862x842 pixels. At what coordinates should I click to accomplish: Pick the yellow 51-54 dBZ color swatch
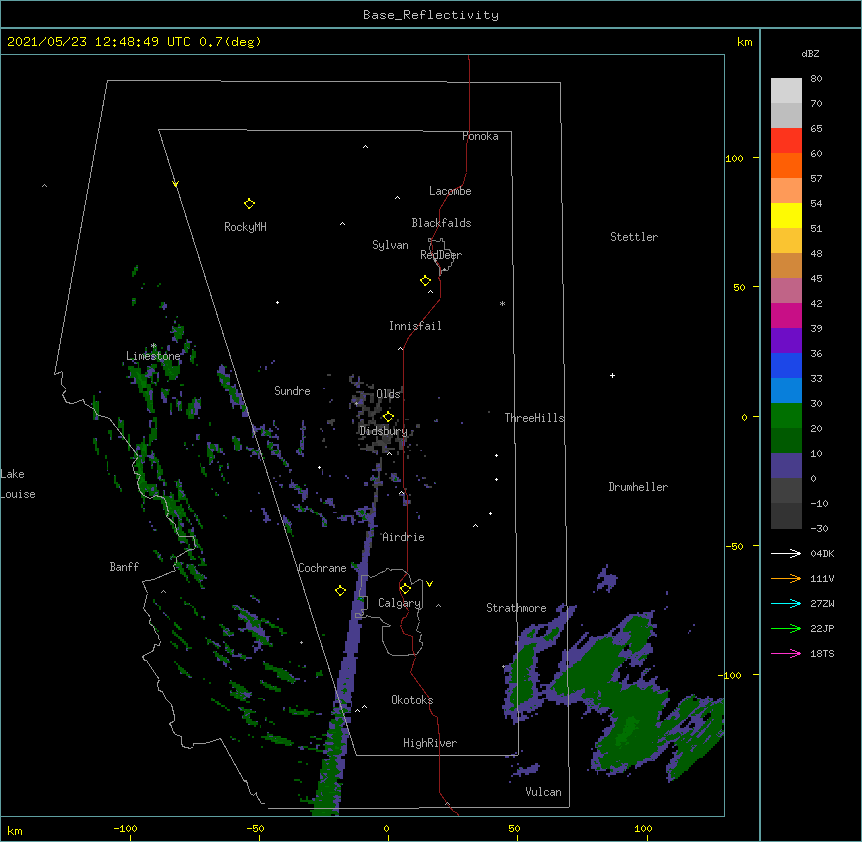click(786, 215)
